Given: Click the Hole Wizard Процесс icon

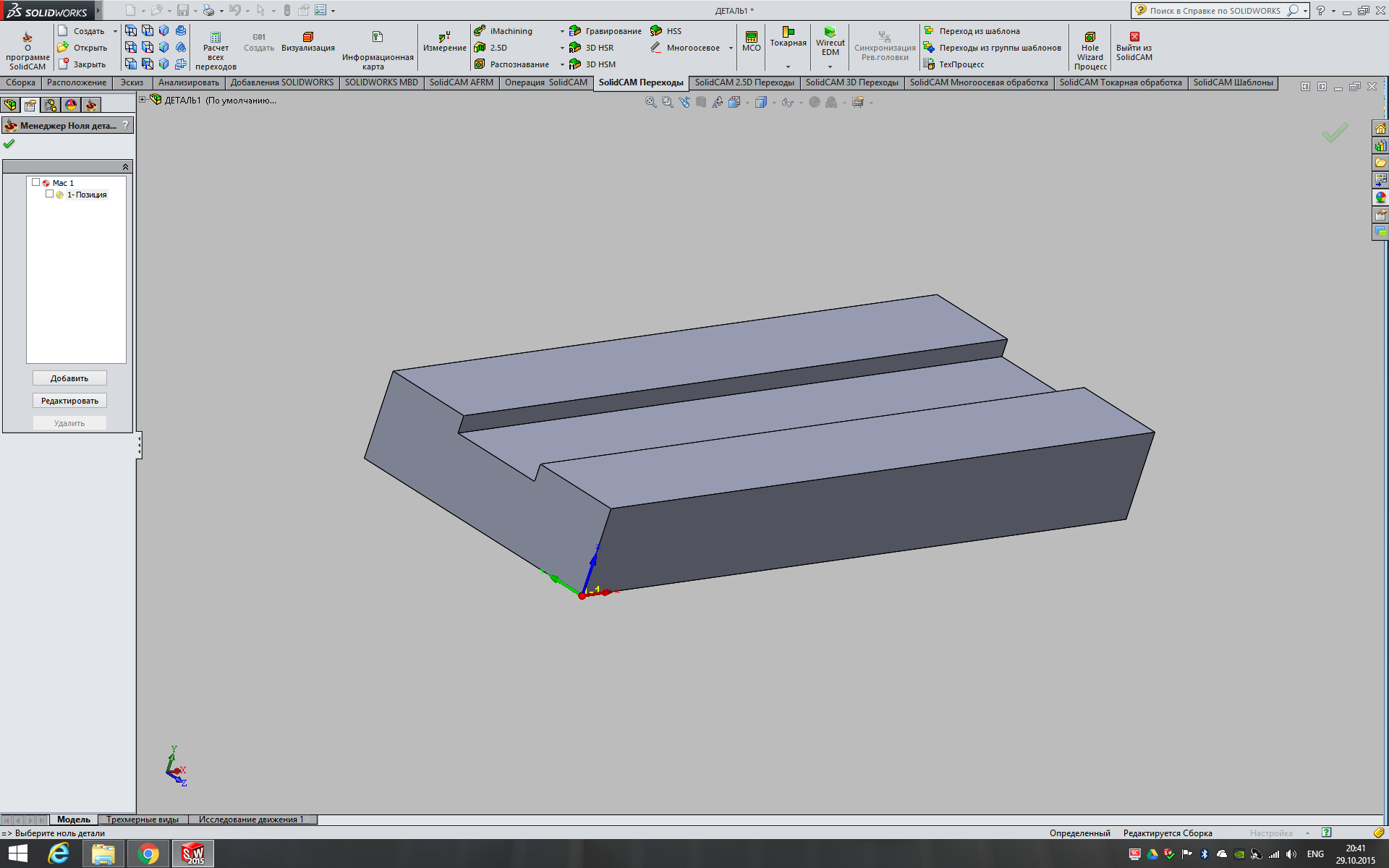Looking at the screenshot, I should coord(1090,37).
